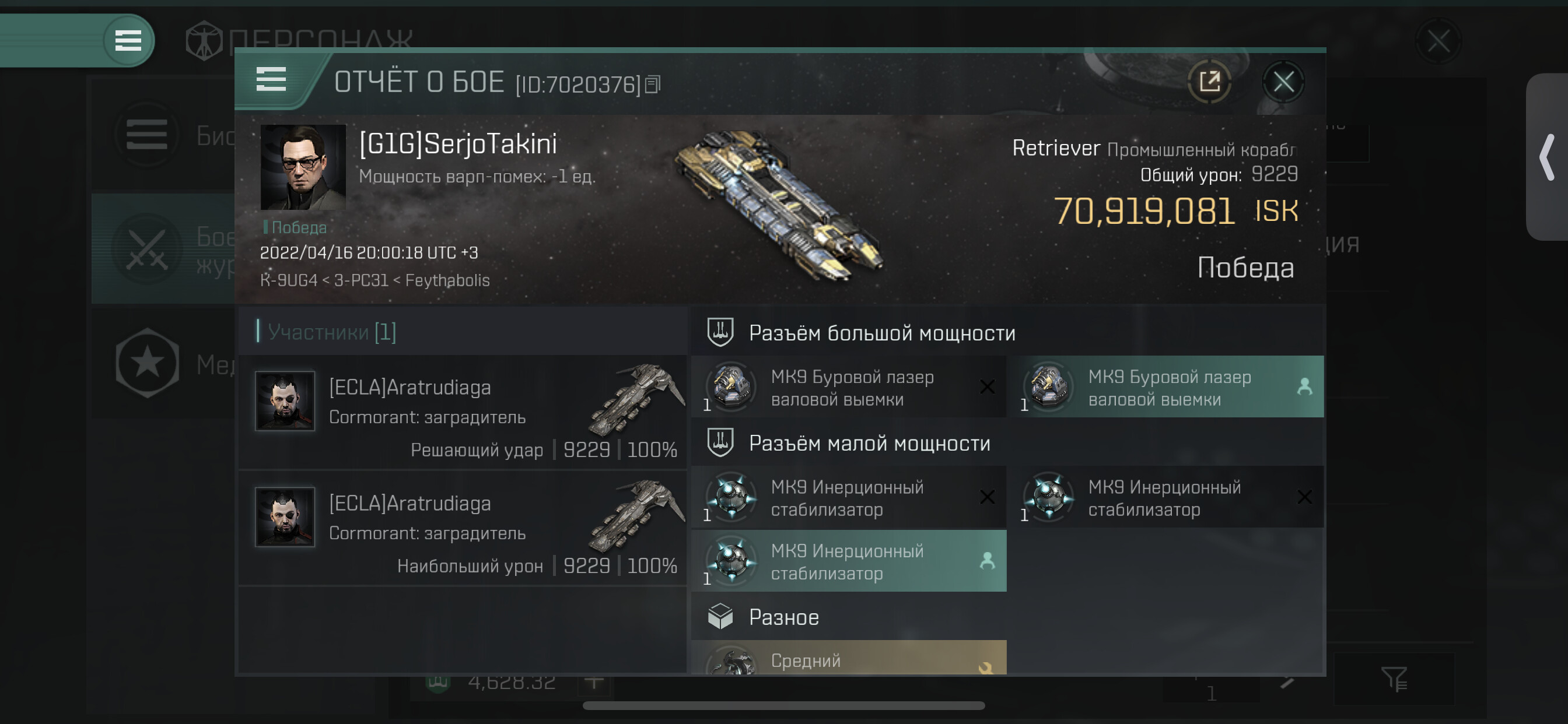This screenshot has width=1568, height=724.
Task: Open the SerjoTakini pilot portrait
Action: coord(303,167)
